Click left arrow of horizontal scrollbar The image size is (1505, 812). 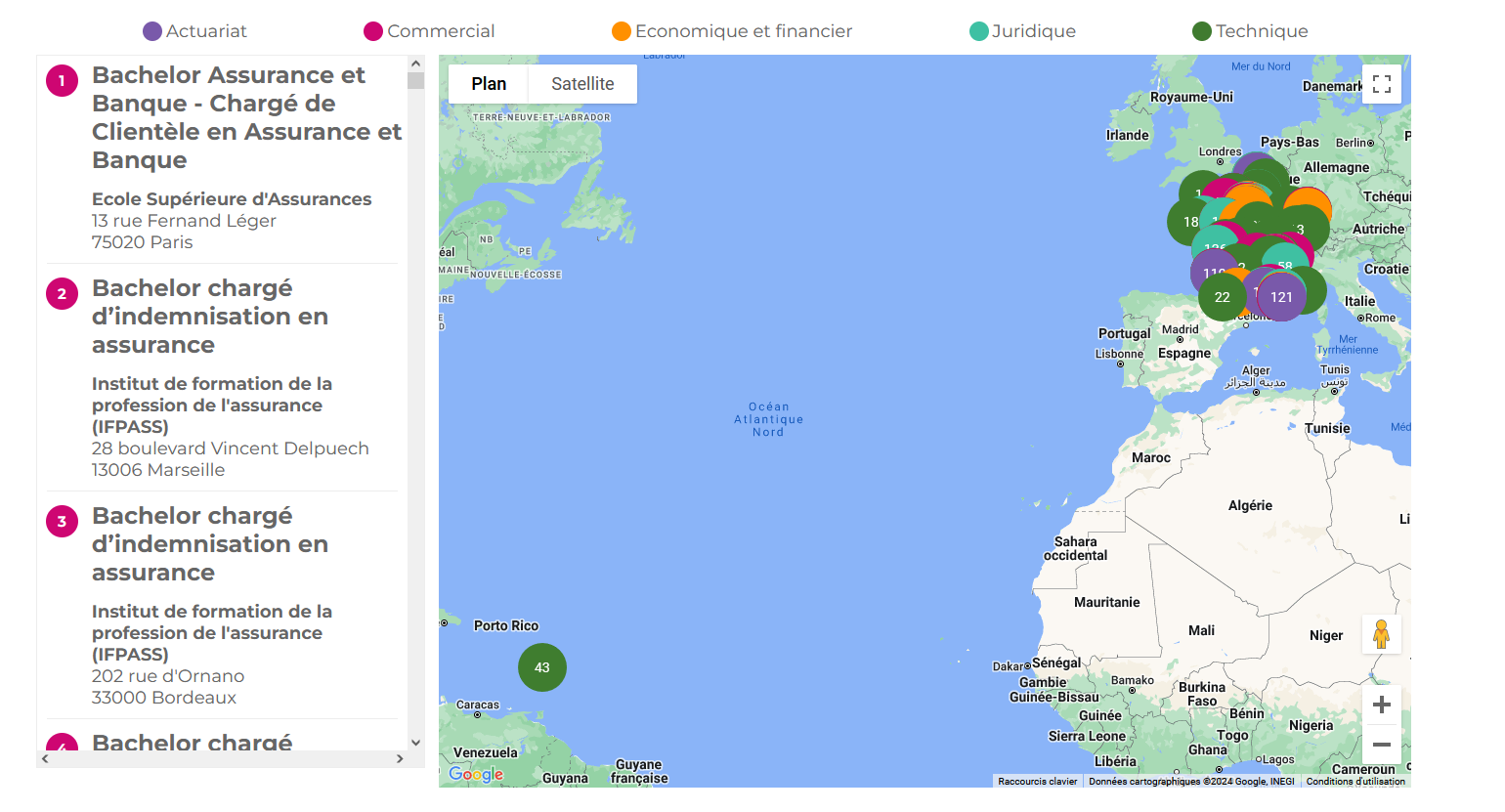pos(45,758)
